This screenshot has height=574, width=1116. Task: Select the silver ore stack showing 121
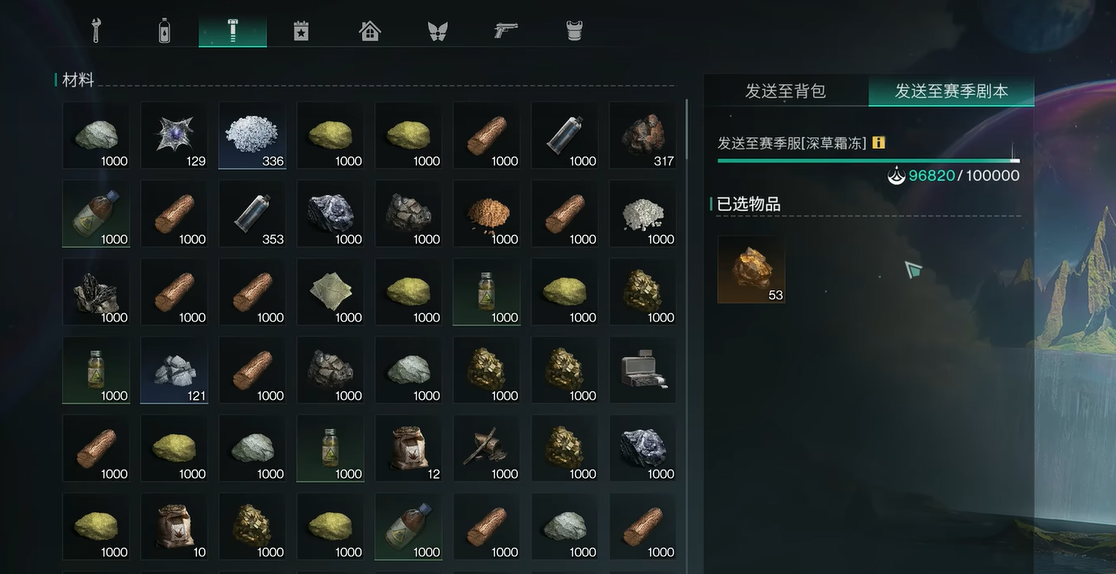[174, 370]
